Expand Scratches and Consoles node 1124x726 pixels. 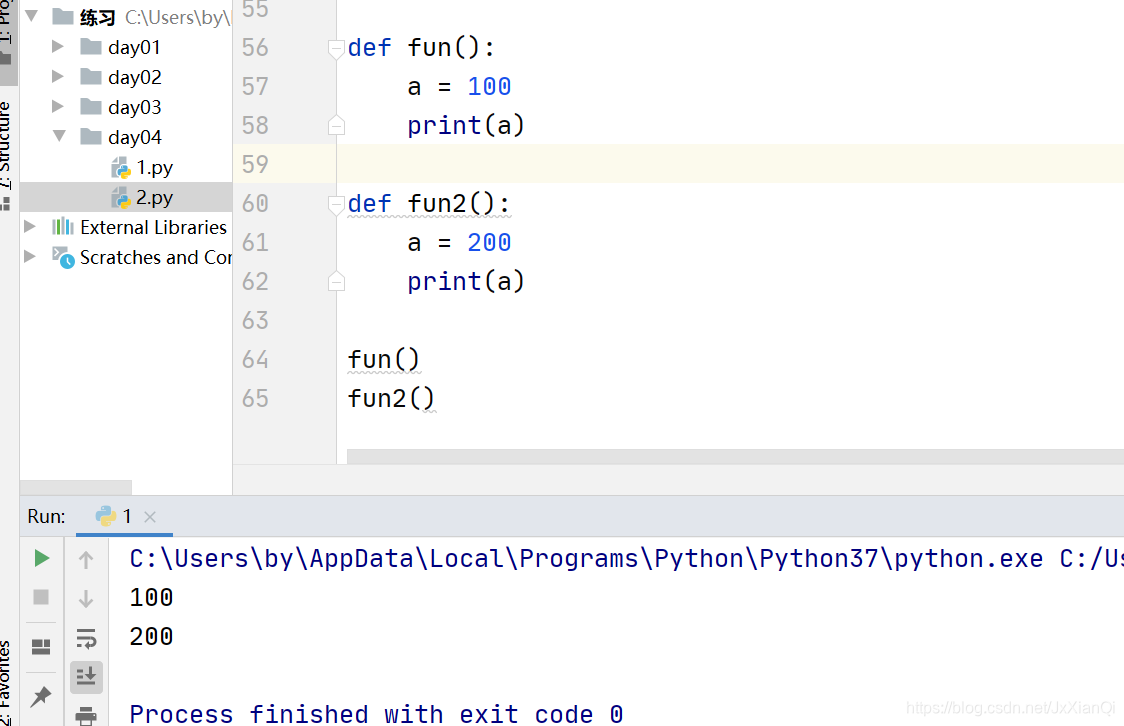click(x=29, y=257)
